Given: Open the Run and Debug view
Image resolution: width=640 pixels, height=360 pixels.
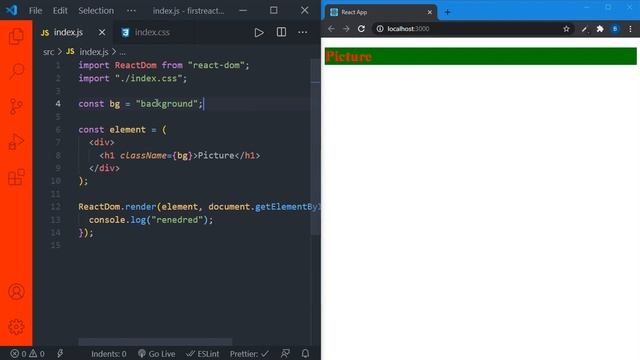Looking at the screenshot, I should click(x=16, y=142).
